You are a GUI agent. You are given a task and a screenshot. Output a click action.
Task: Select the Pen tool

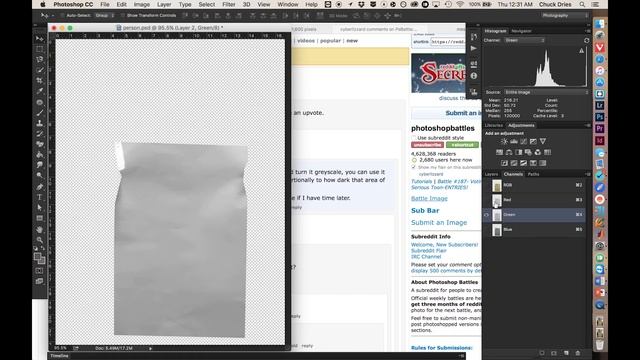coord(40,187)
